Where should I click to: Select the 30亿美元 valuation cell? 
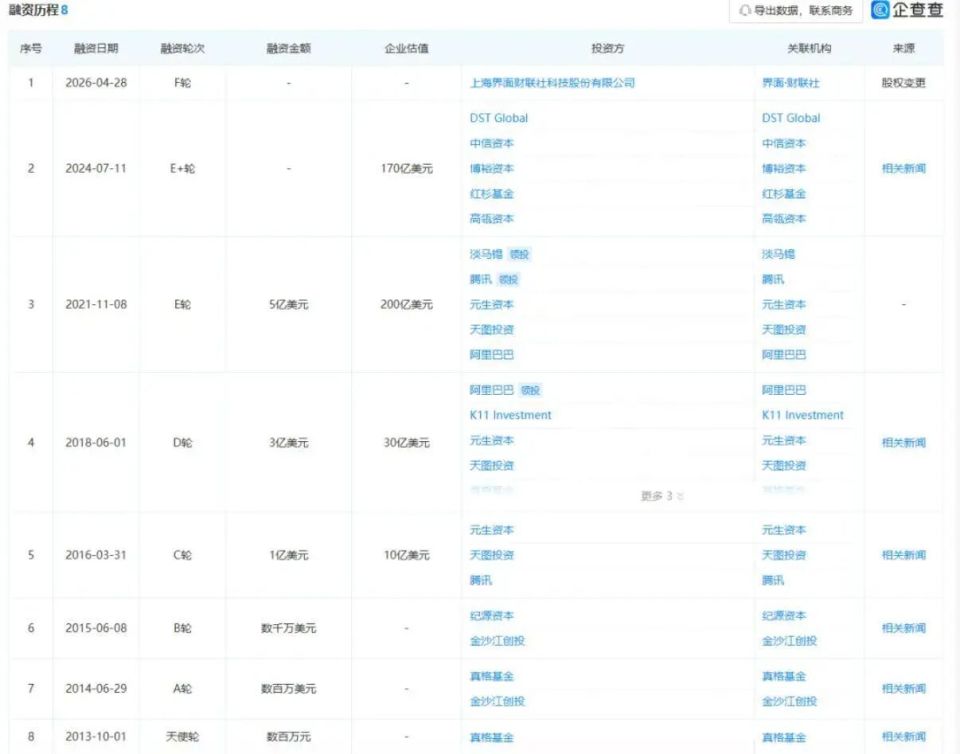tap(407, 442)
